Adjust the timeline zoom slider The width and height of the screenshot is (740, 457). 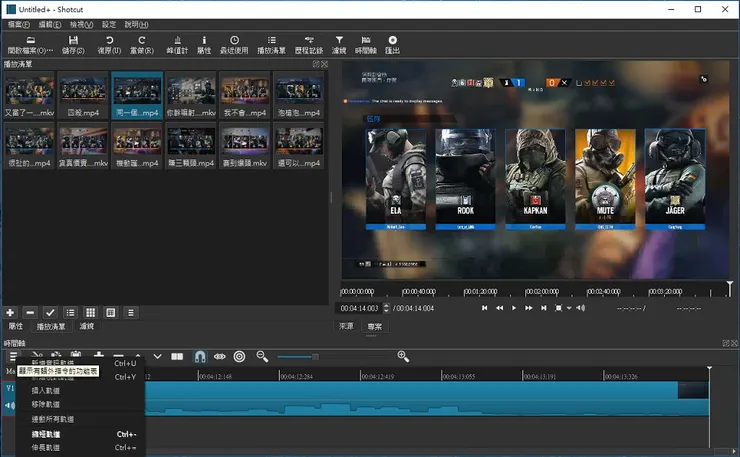click(x=315, y=356)
